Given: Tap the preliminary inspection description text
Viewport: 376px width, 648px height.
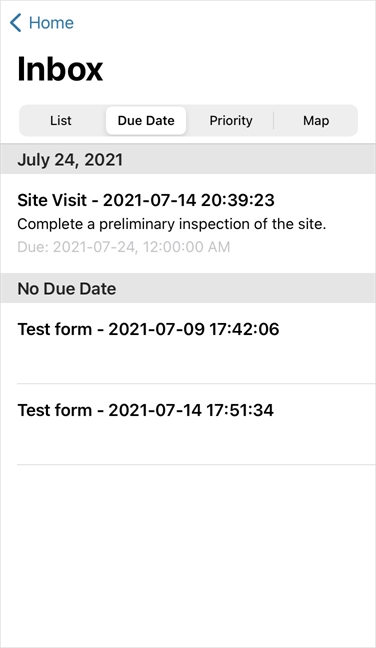Looking at the screenshot, I should point(171,224).
